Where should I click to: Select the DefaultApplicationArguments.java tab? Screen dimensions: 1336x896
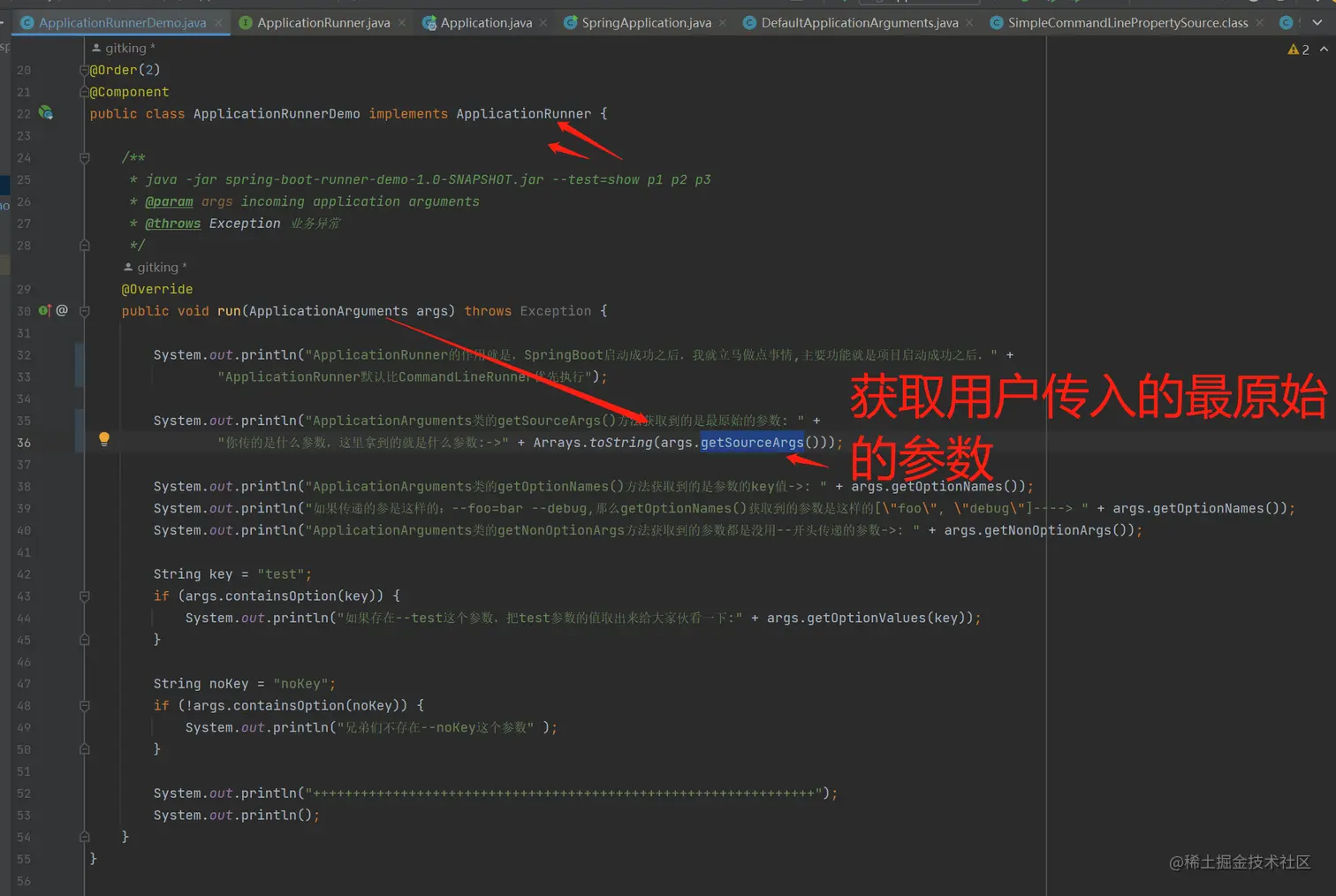[x=859, y=23]
